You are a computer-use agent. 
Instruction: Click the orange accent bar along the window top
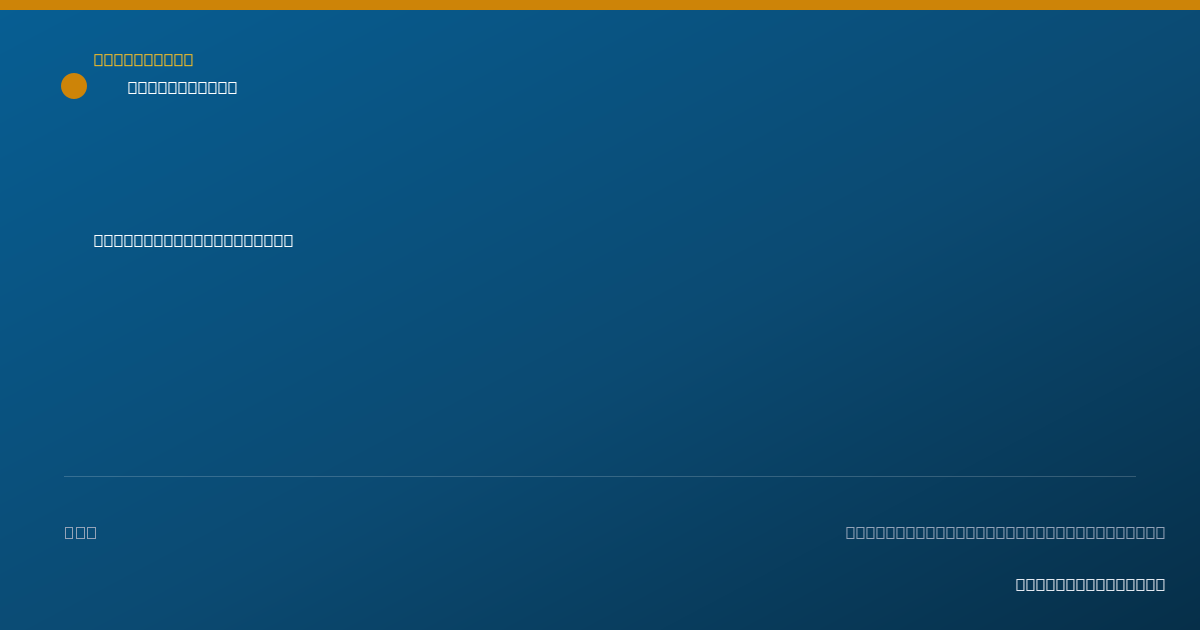[600, 5]
